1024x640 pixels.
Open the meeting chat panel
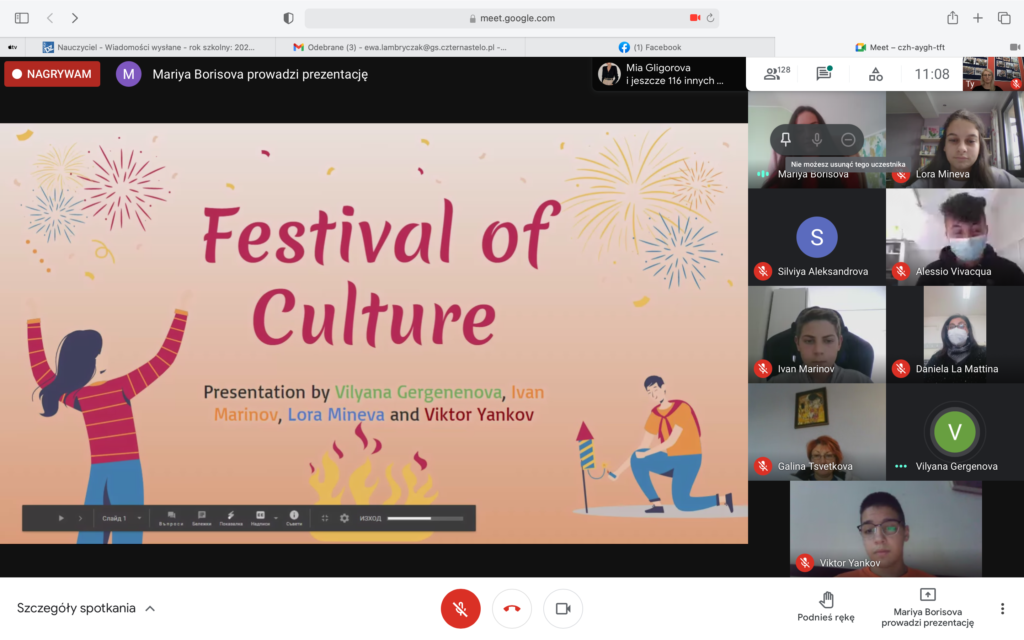(x=823, y=74)
